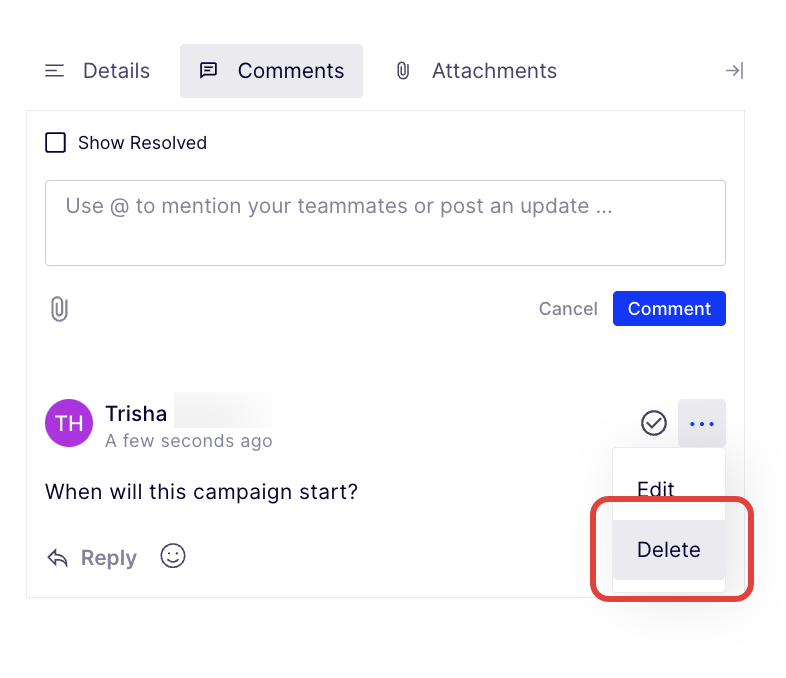Collapse the side panel using arrow icon
This screenshot has height=678, width=786.
734,71
